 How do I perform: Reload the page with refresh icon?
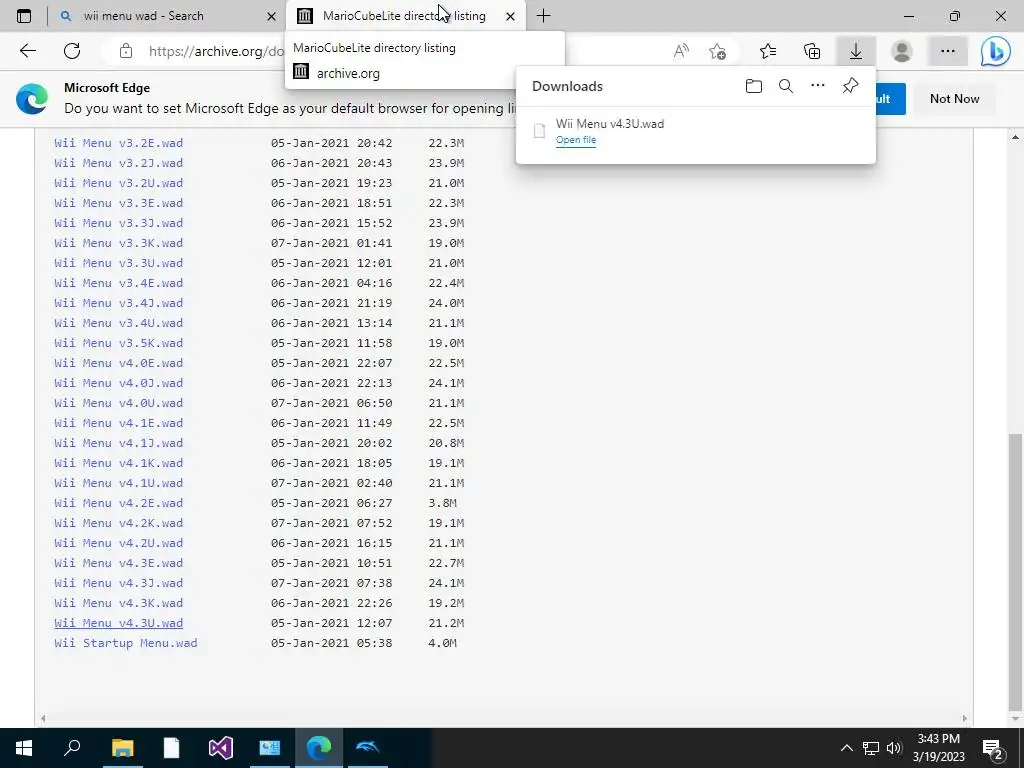click(72, 51)
